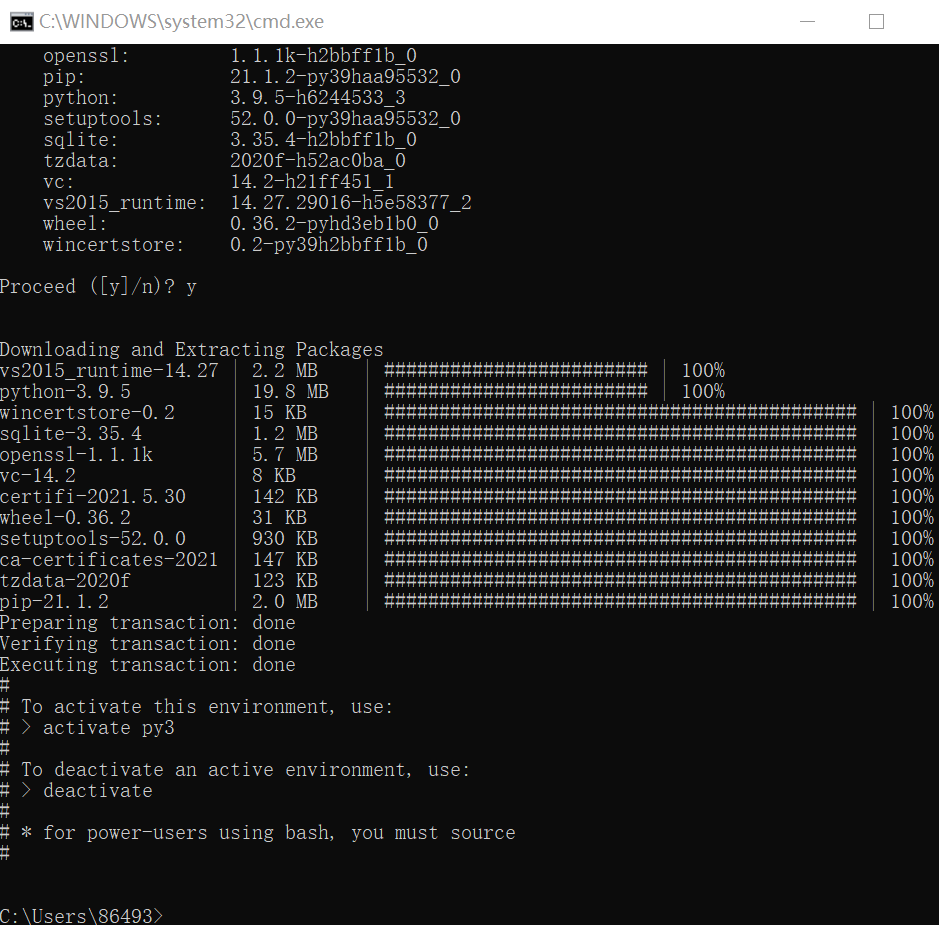Click the 'wheel:' package label in list
The image size is (939, 925).
click(75, 223)
